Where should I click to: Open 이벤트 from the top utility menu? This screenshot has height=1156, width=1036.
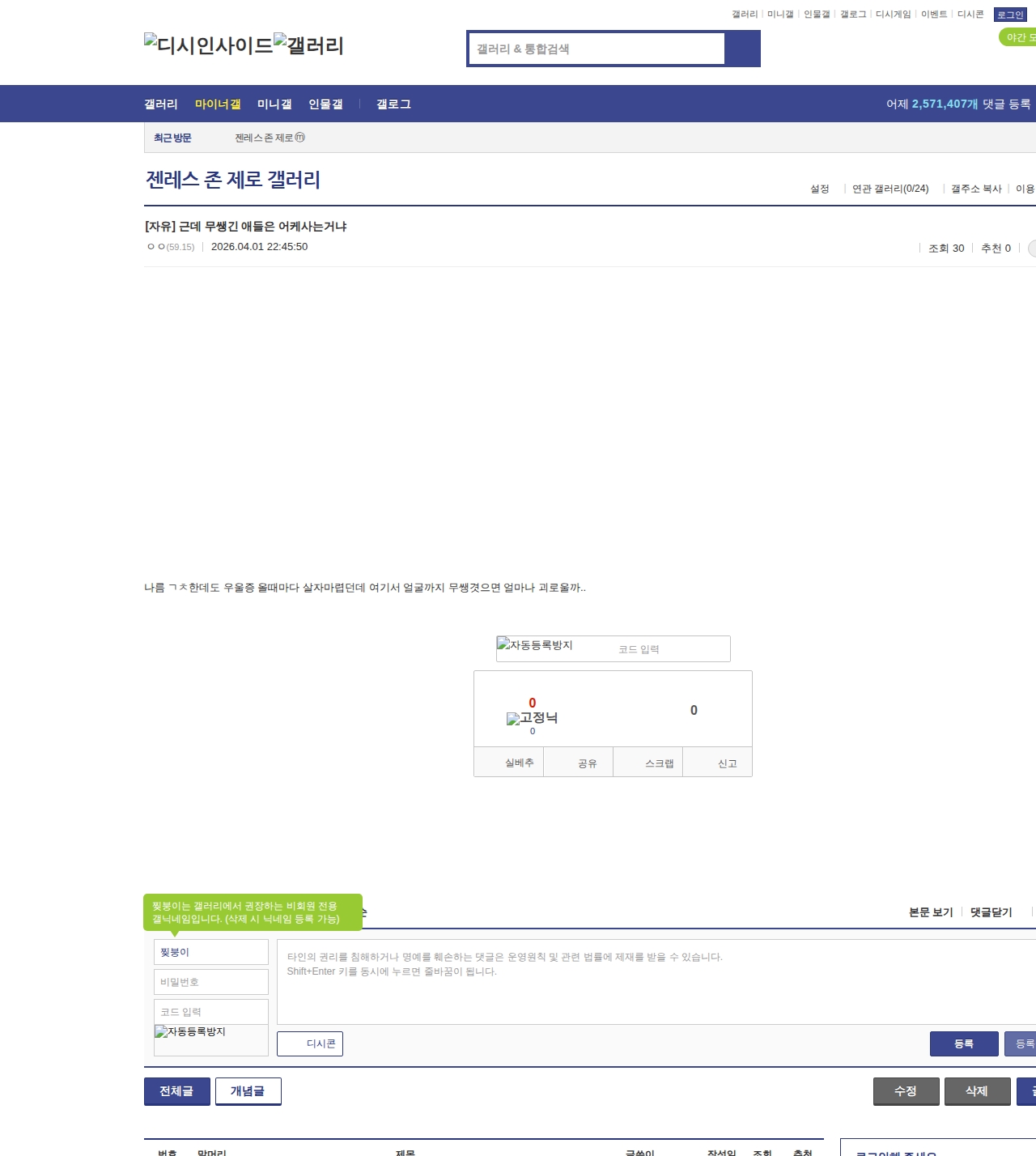(934, 15)
